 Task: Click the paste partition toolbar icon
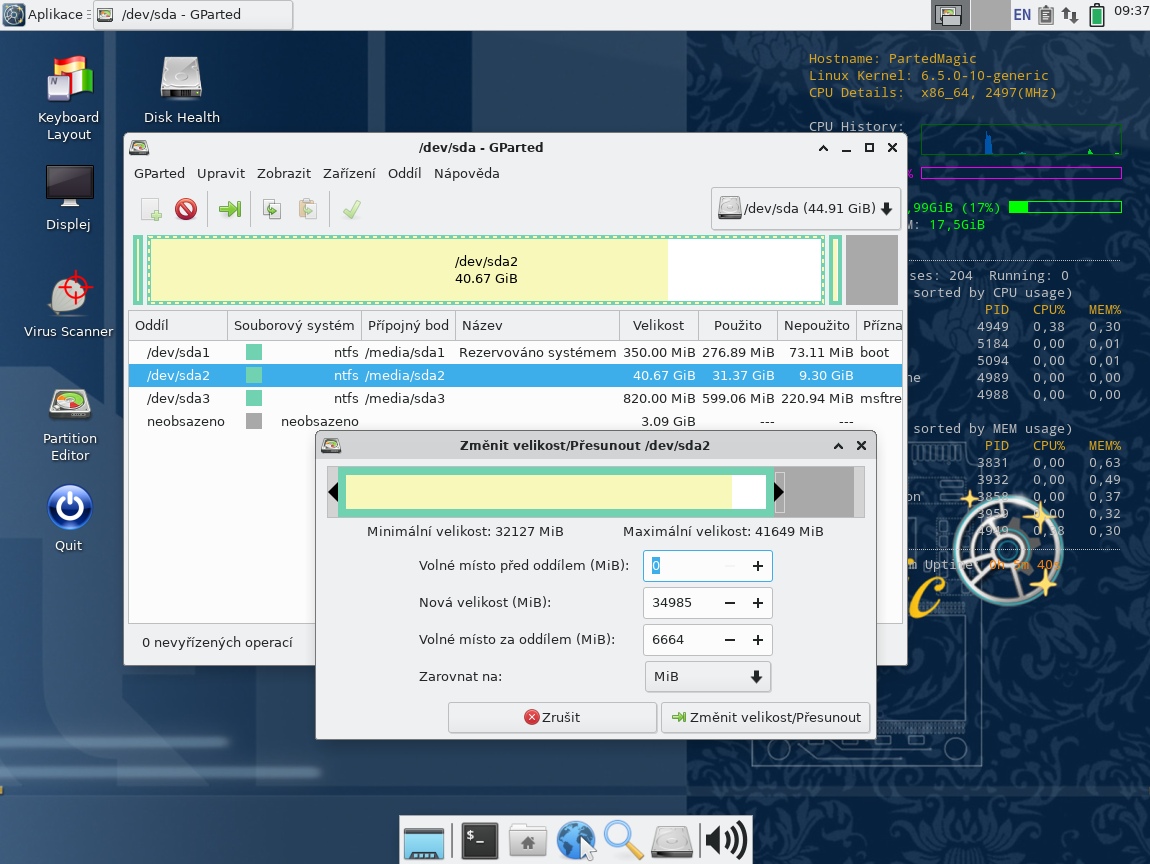(x=308, y=209)
